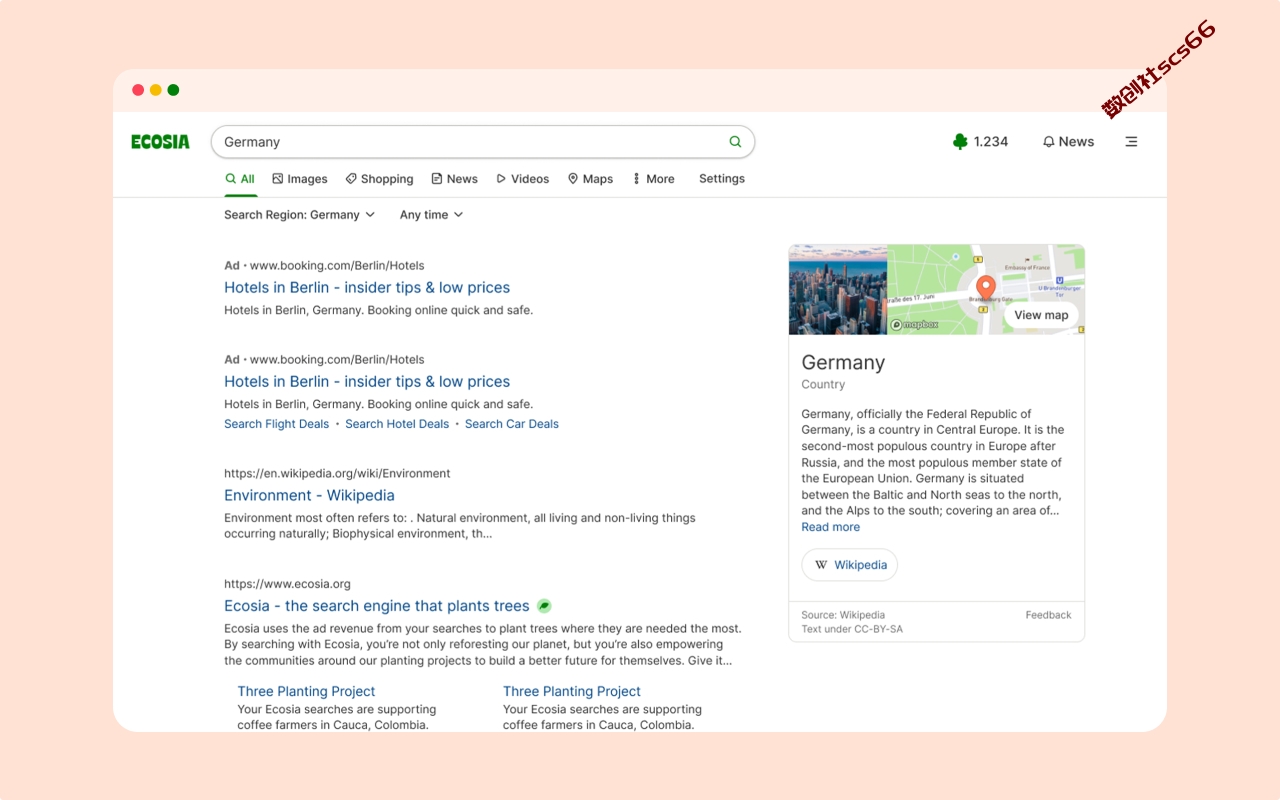Open first Hotels in Berlin ad link
1280x800 pixels.
[x=367, y=288]
